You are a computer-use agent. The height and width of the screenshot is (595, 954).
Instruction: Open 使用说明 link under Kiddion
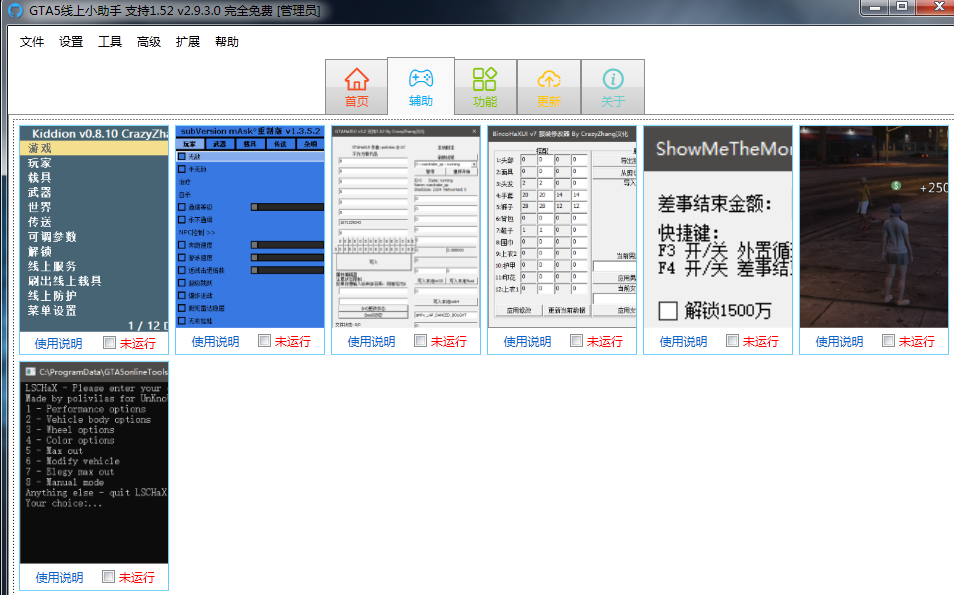pos(59,342)
